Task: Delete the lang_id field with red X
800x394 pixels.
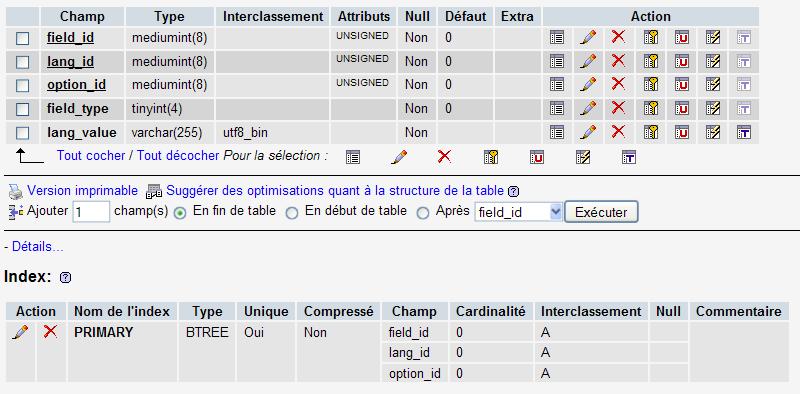Action: [x=618, y=61]
